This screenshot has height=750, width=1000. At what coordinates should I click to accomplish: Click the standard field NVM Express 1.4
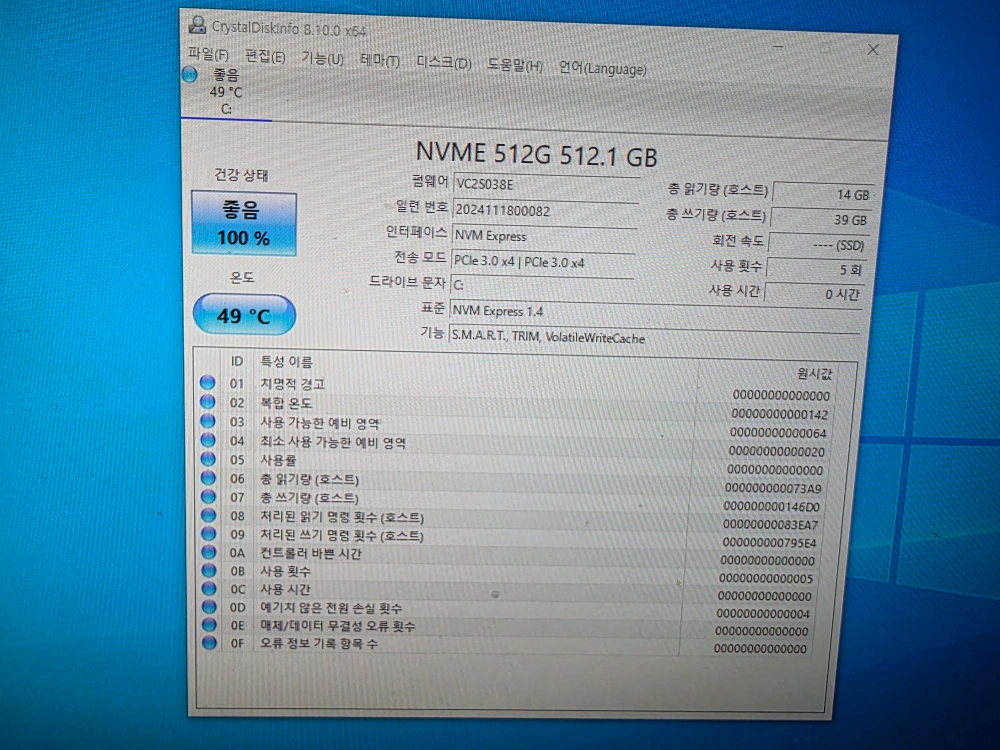click(655, 311)
